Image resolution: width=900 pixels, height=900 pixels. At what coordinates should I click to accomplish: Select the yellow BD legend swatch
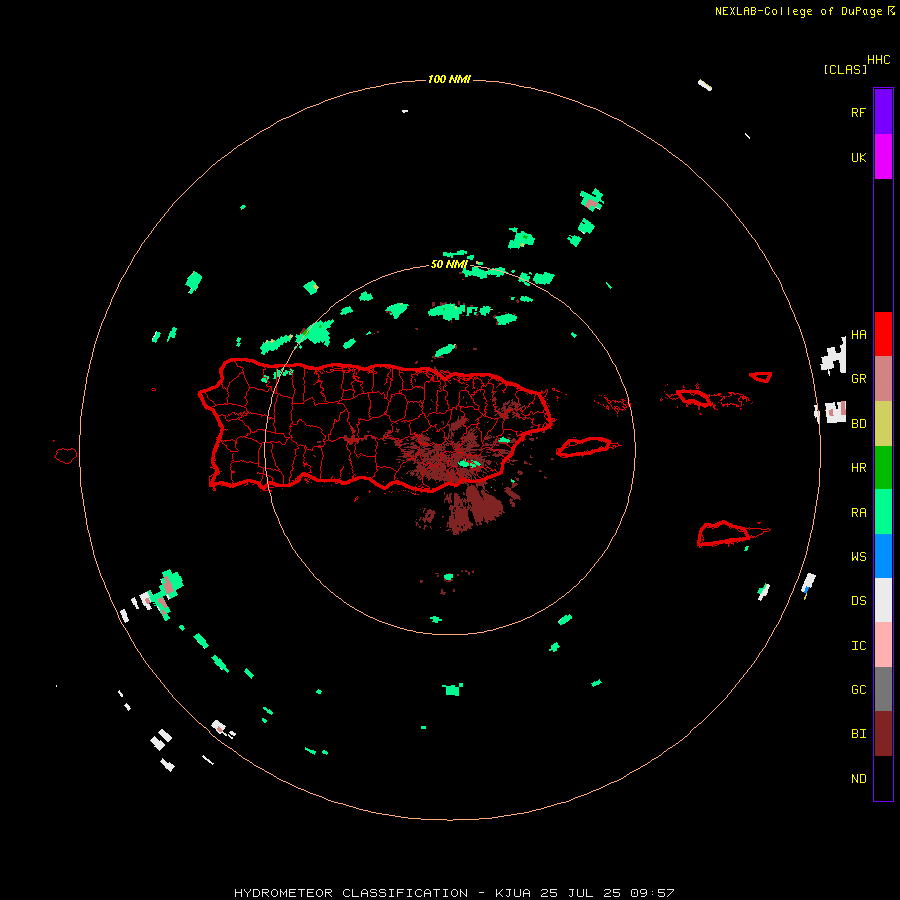click(x=883, y=424)
